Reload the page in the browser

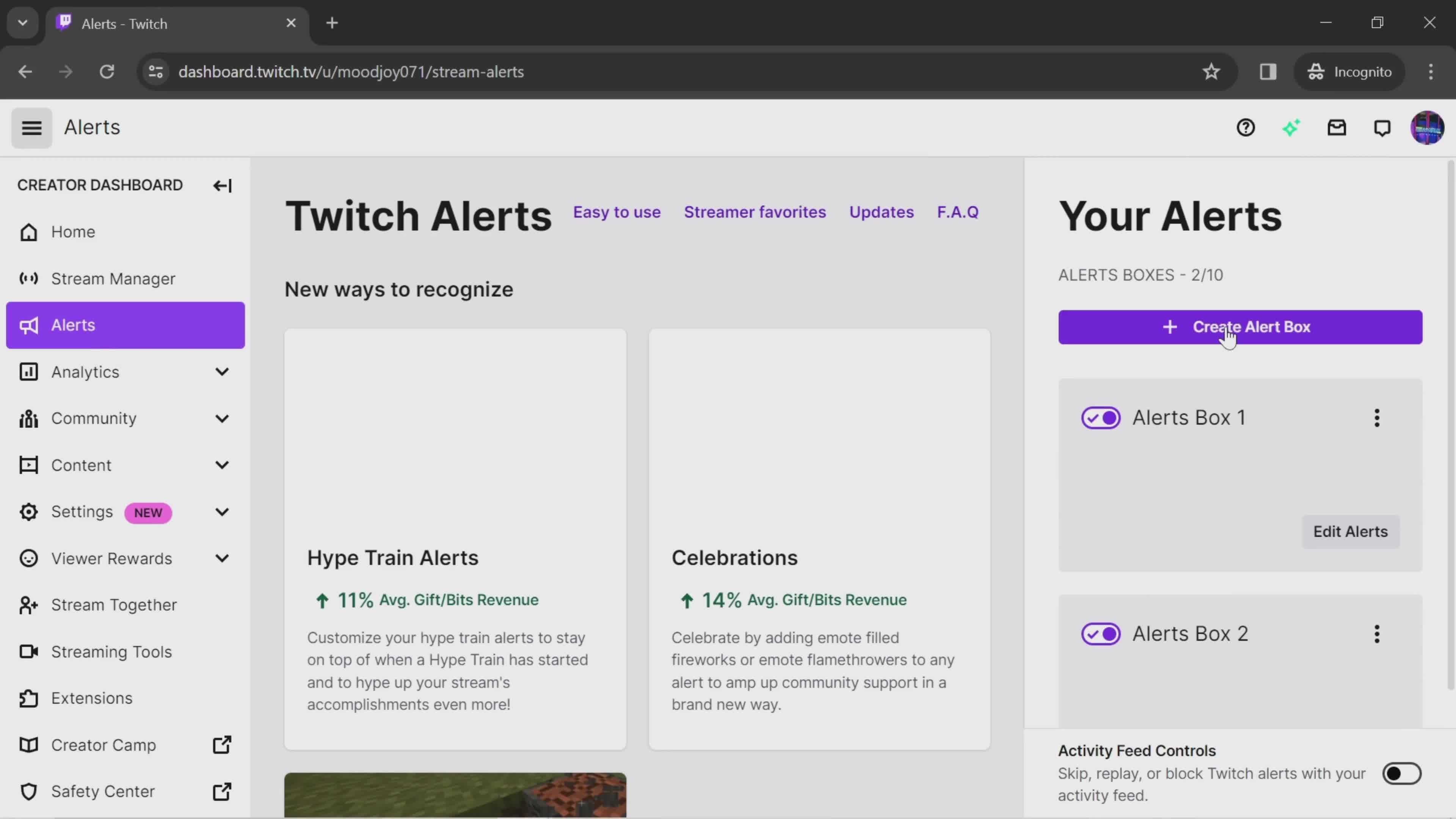point(107,72)
